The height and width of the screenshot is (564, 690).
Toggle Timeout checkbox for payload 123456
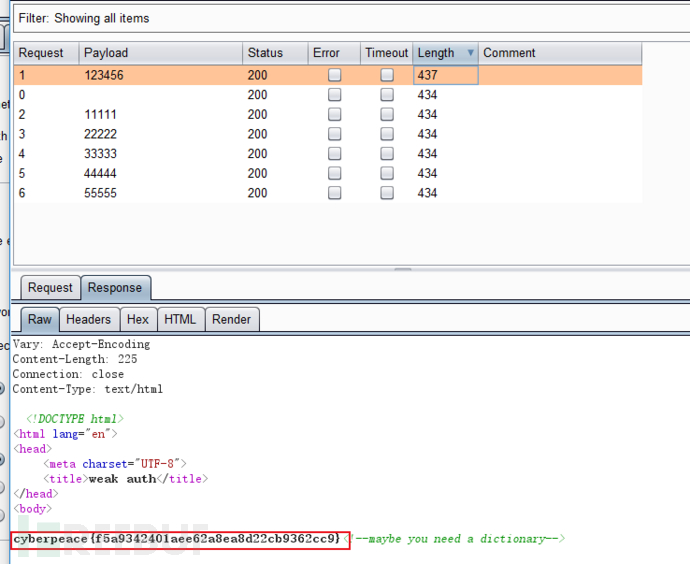(387, 75)
